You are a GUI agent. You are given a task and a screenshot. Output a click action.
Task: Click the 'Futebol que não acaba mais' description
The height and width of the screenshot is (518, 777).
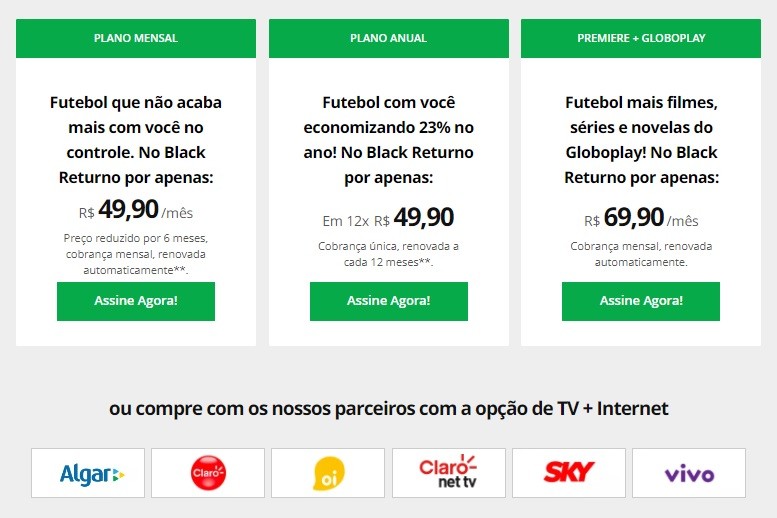[x=136, y=140]
